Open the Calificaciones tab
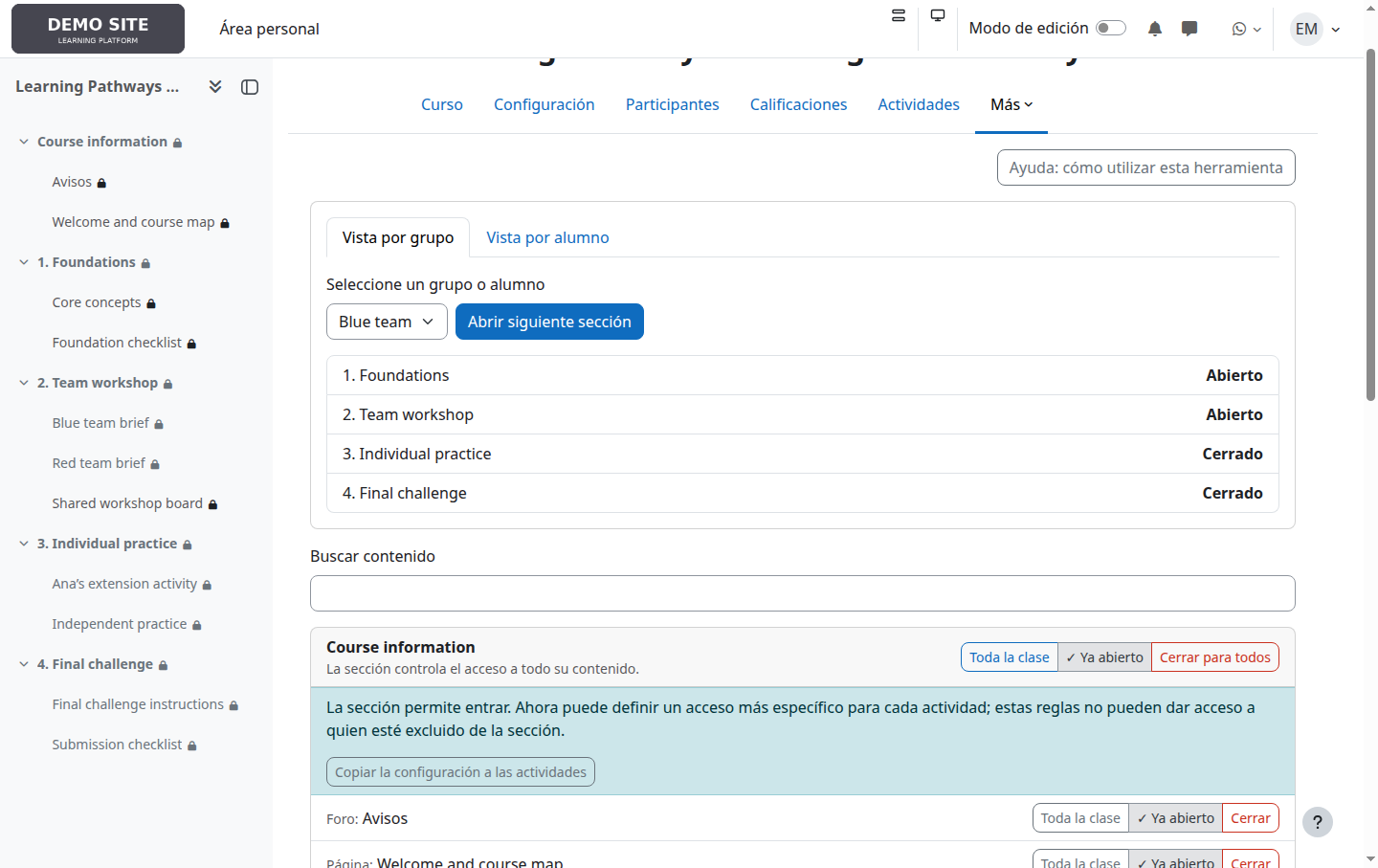 coord(799,104)
